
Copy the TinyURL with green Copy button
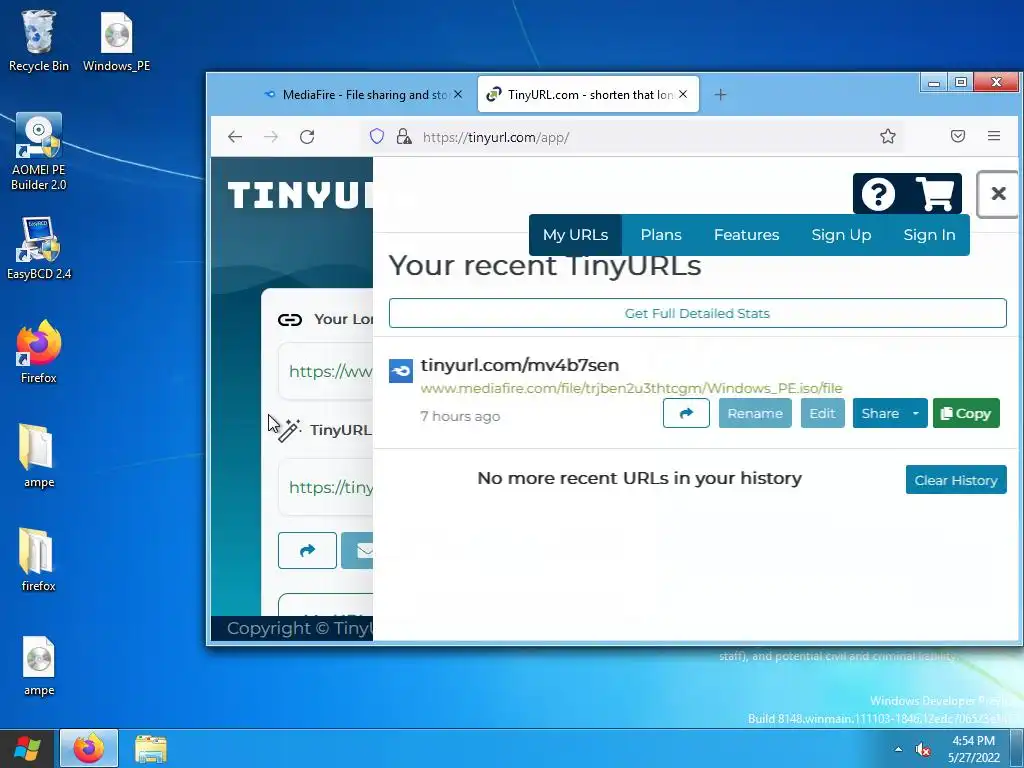[966, 413]
